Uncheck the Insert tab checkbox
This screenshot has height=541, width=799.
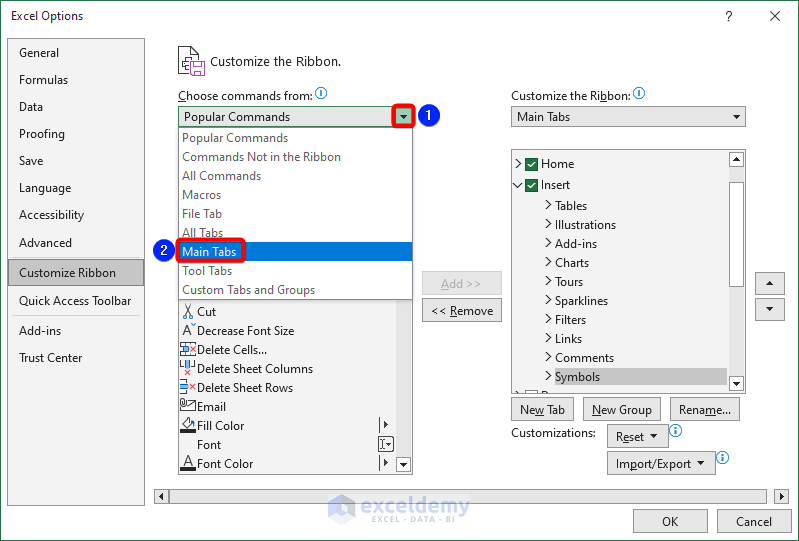[x=531, y=185]
